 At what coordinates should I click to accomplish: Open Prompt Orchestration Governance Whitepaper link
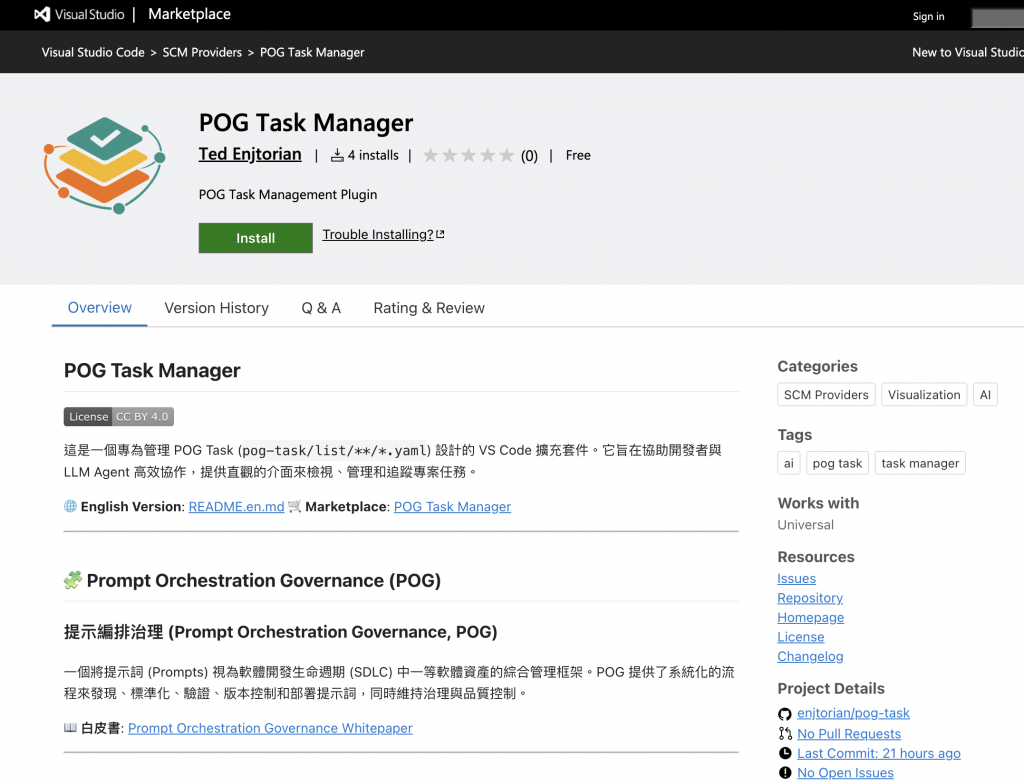point(270,728)
